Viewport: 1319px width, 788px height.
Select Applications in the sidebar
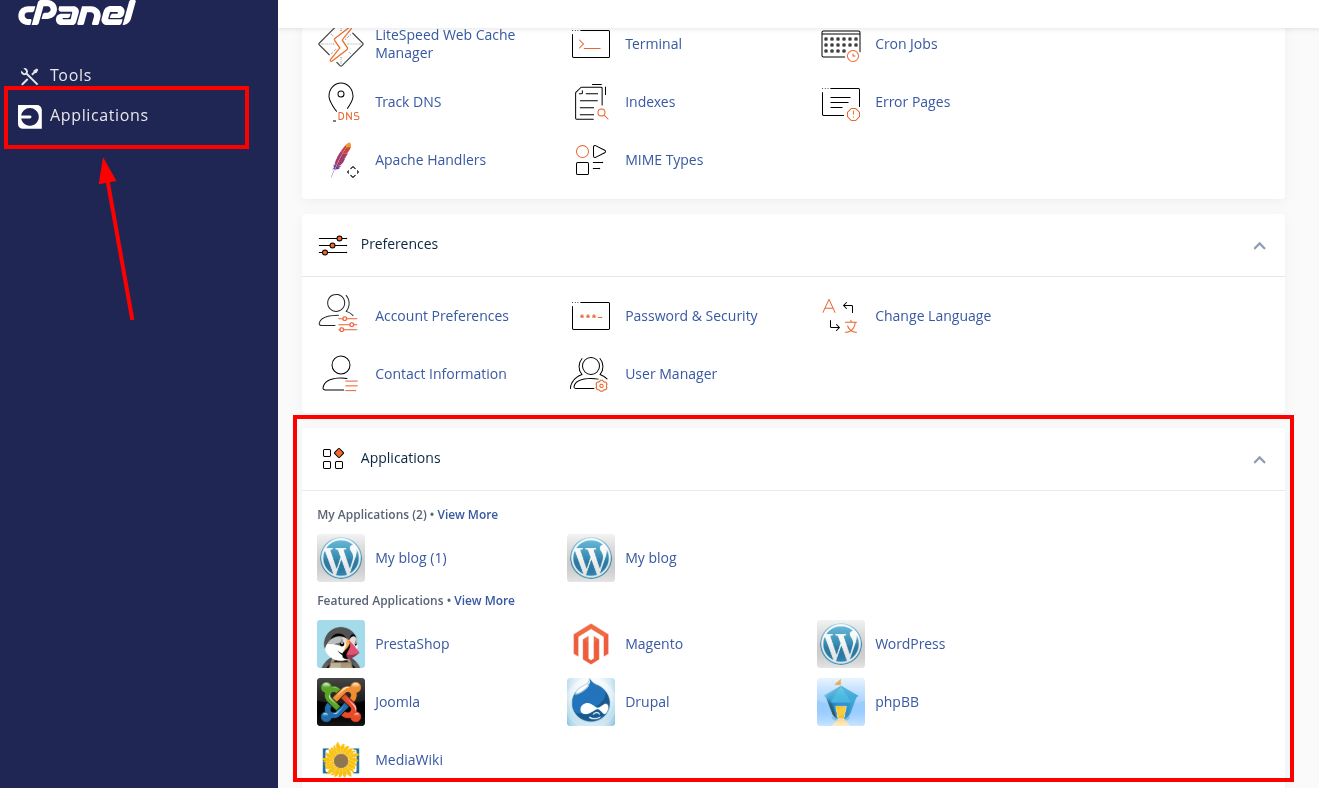click(x=99, y=115)
